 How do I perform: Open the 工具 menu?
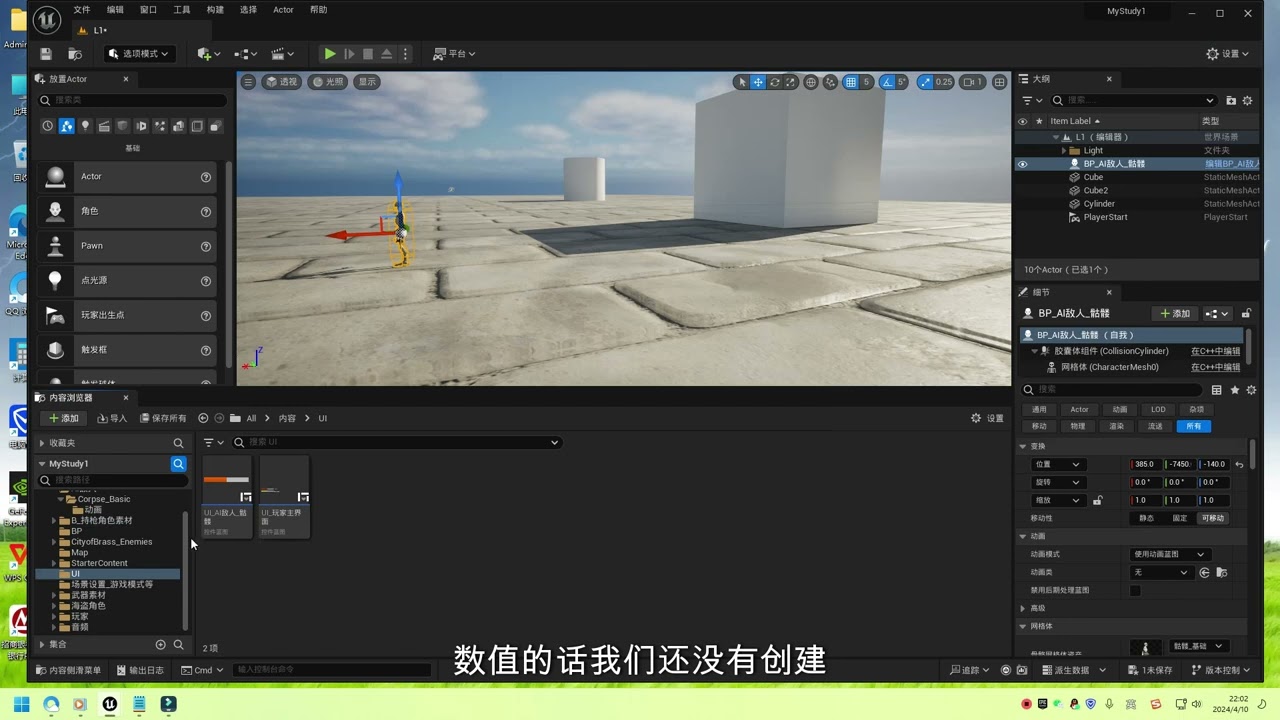[181, 10]
